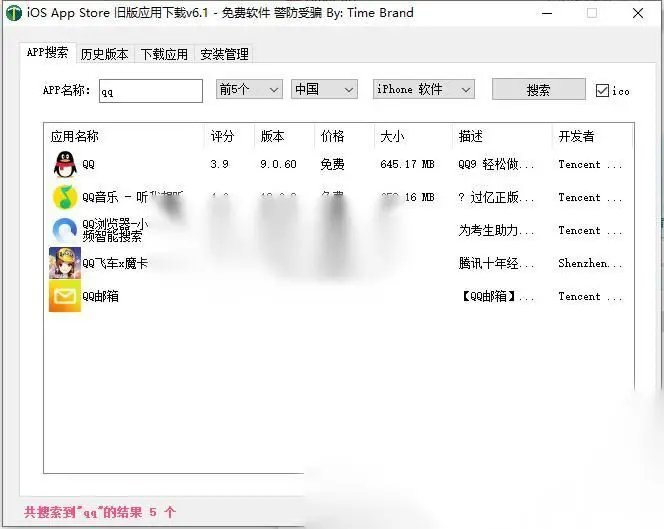Close the application window
The height and width of the screenshot is (529, 664).
638,13
